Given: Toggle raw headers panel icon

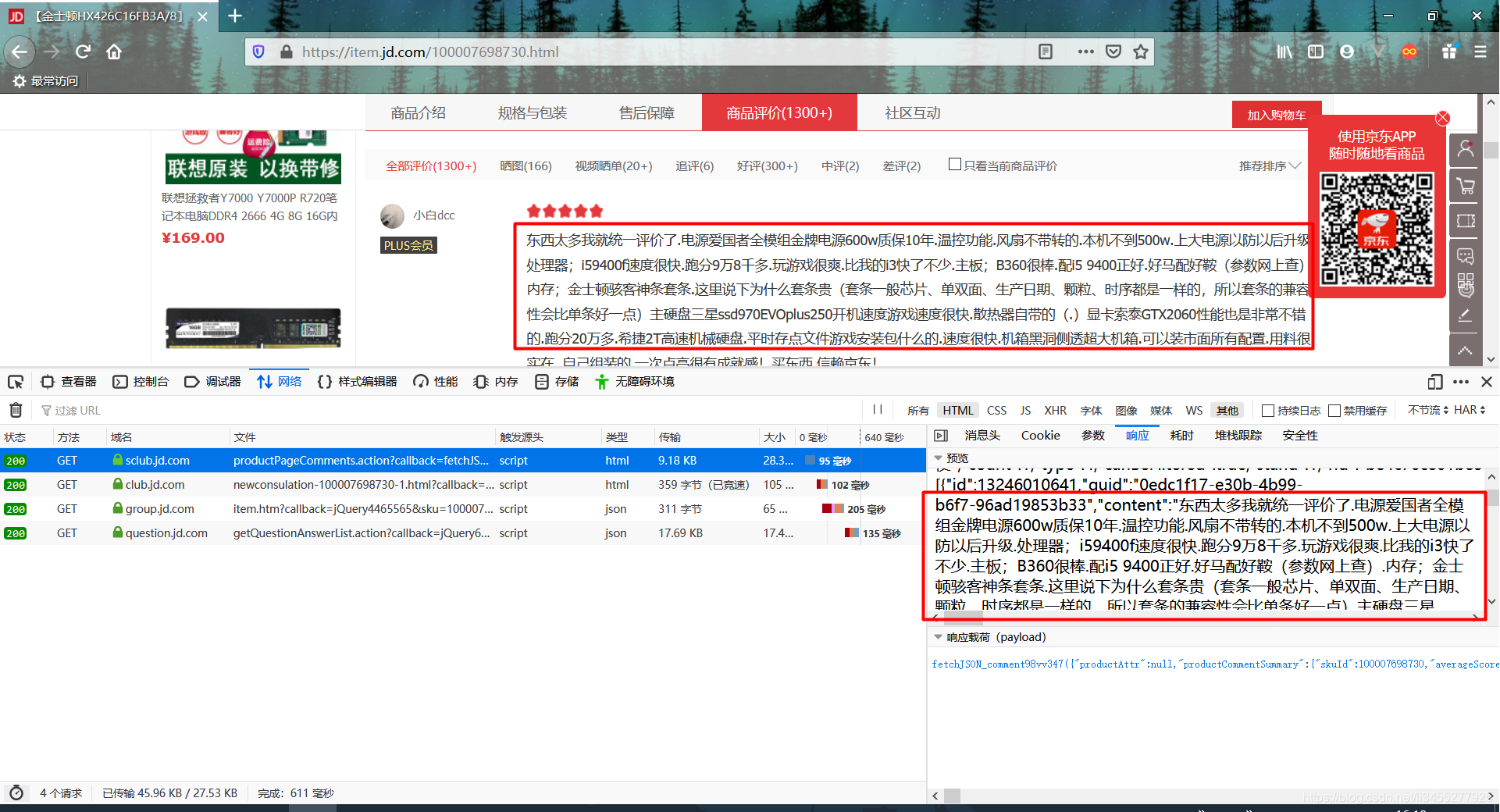Looking at the screenshot, I should pyautogui.click(x=941, y=436).
